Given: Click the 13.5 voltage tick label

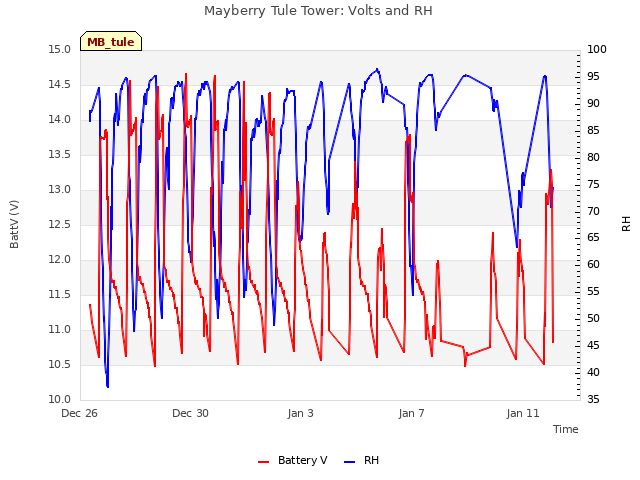Looking at the screenshot, I should coord(60,155).
